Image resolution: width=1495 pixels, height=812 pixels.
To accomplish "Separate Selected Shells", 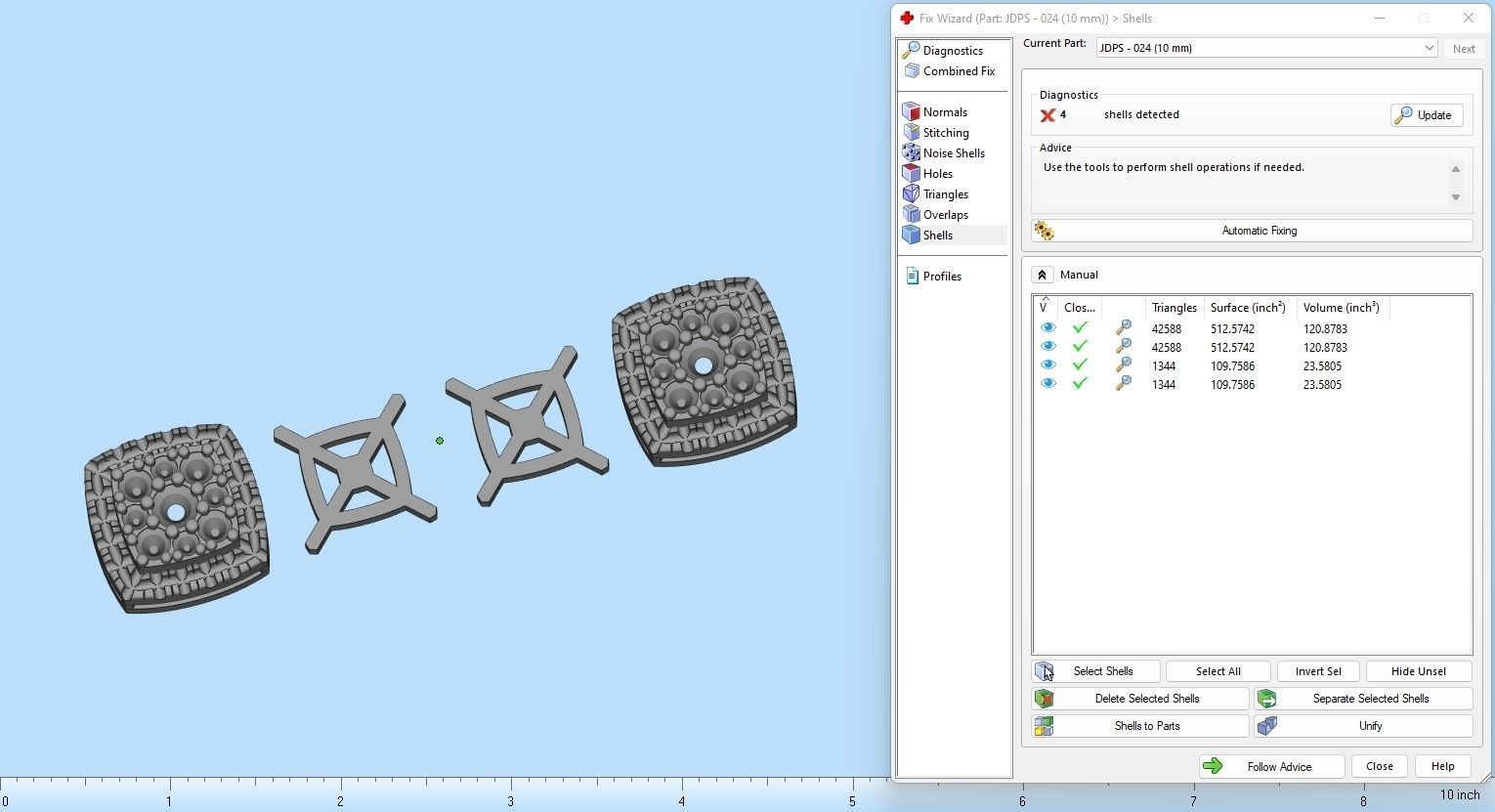I will (1364, 699).
